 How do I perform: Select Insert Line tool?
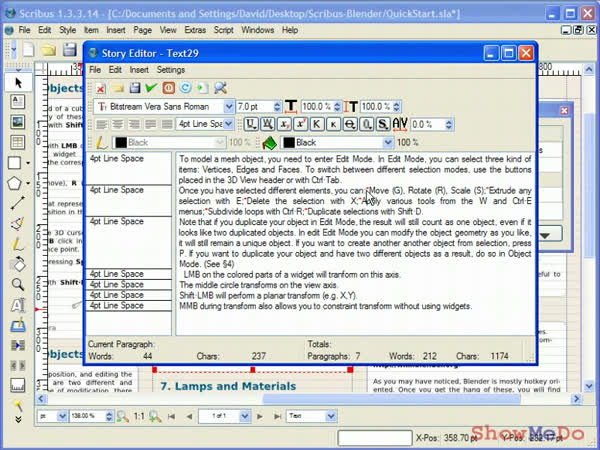click(18, 203)
